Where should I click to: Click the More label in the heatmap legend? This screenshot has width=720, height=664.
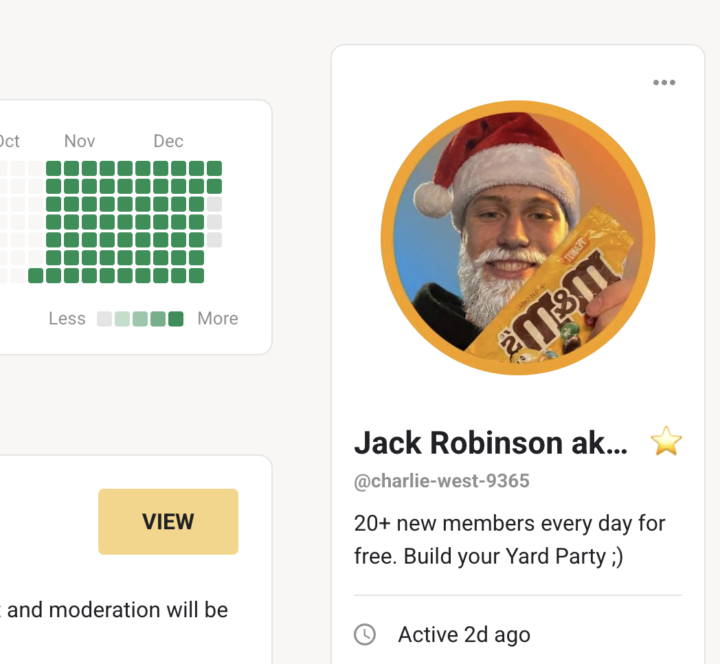[x=217, y=319]
